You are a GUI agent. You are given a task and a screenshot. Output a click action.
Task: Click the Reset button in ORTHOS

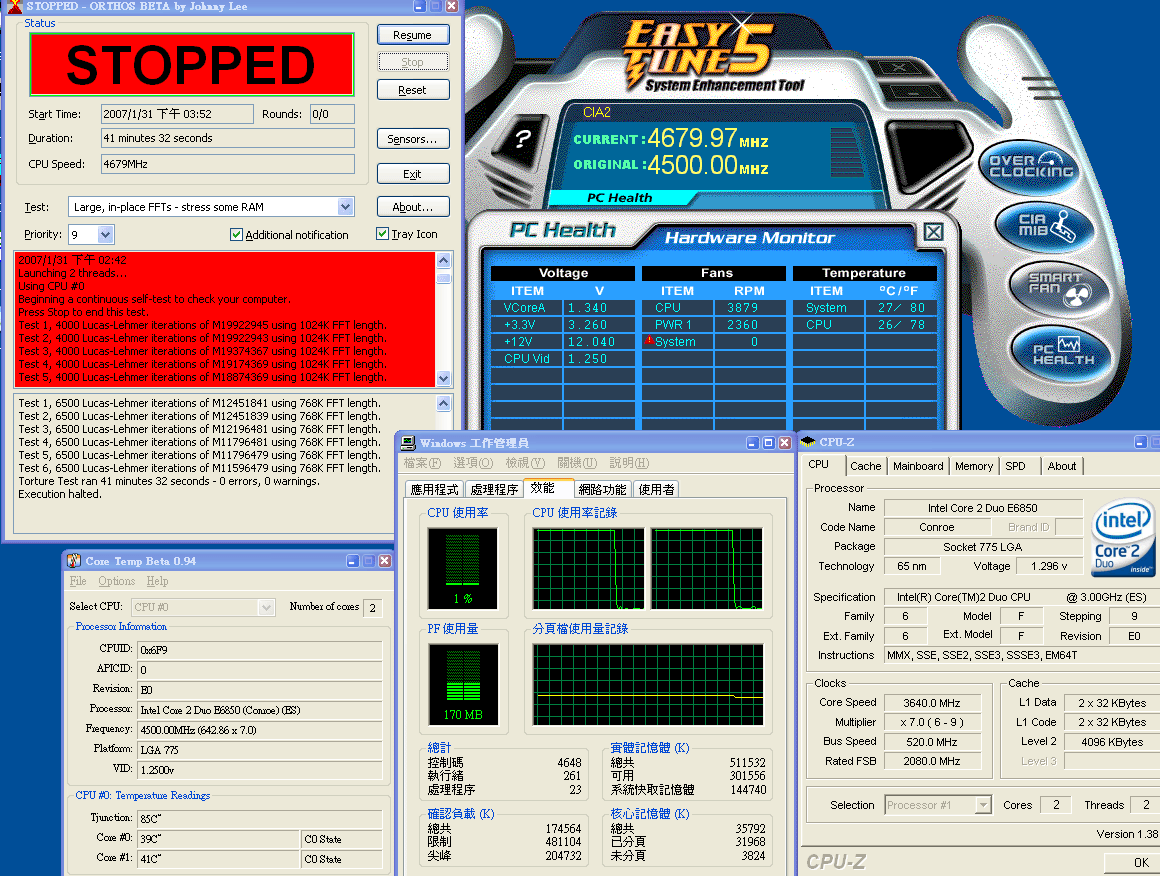(x=413, y=90)
